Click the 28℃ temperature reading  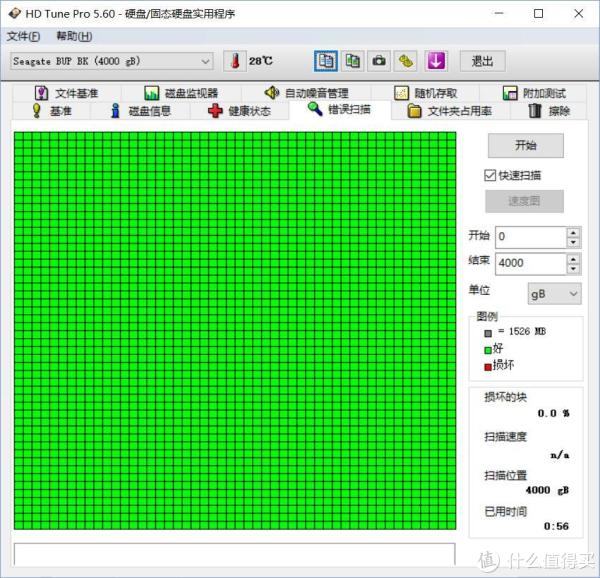261,61
